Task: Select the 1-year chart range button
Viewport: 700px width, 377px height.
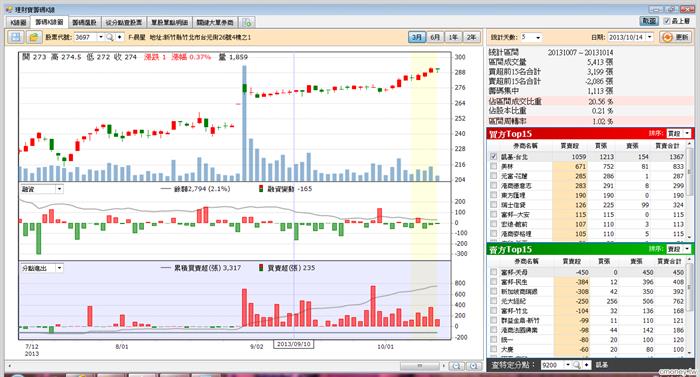Action: coord(454,37)
